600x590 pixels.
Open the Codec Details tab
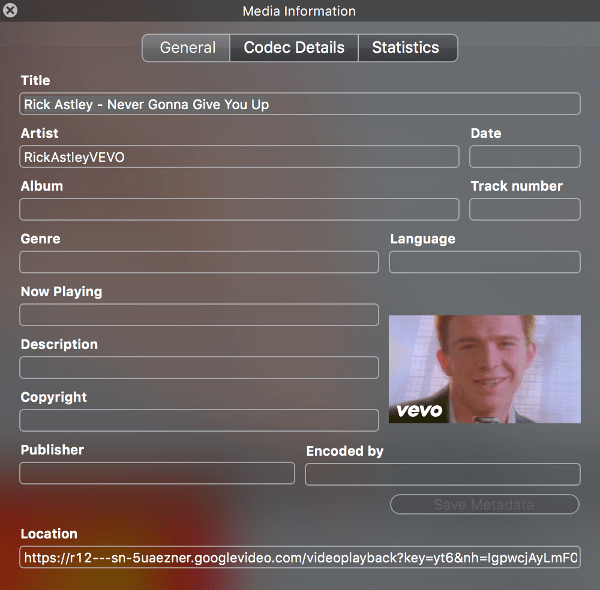pos(294,48)
